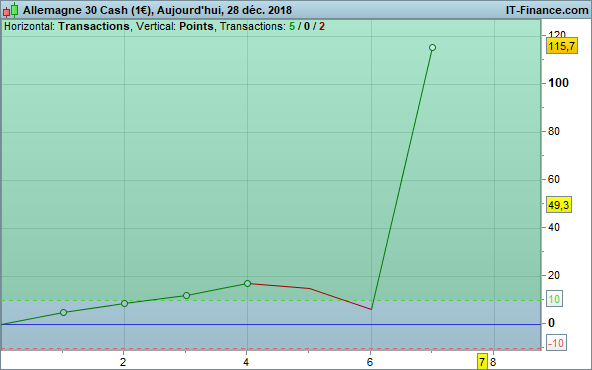The height and width of the screenshot is (370, 592).
Task: Click the x-axis label '2'
Action: click(x=123, y=362)
